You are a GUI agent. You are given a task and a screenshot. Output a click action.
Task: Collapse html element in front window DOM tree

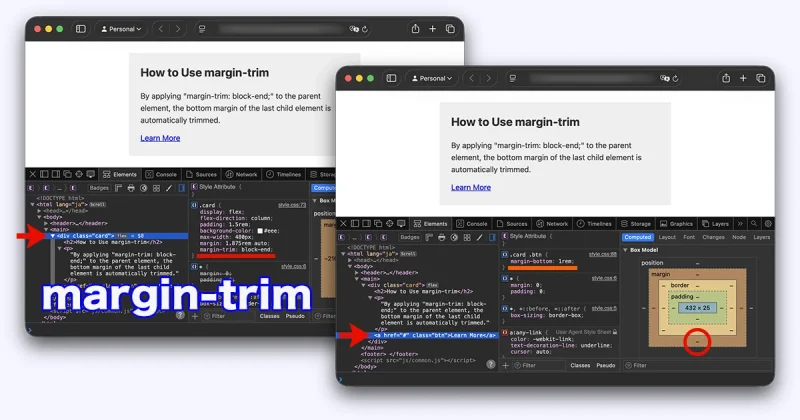(343, 254)
